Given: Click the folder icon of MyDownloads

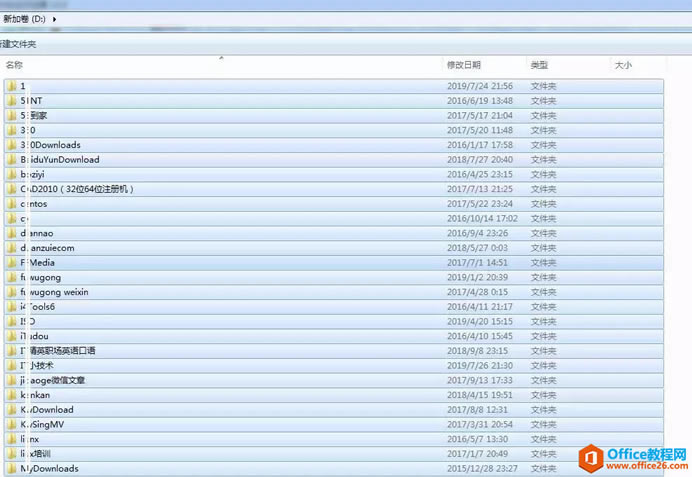Looking at the screenshot, I should [12, 468].
